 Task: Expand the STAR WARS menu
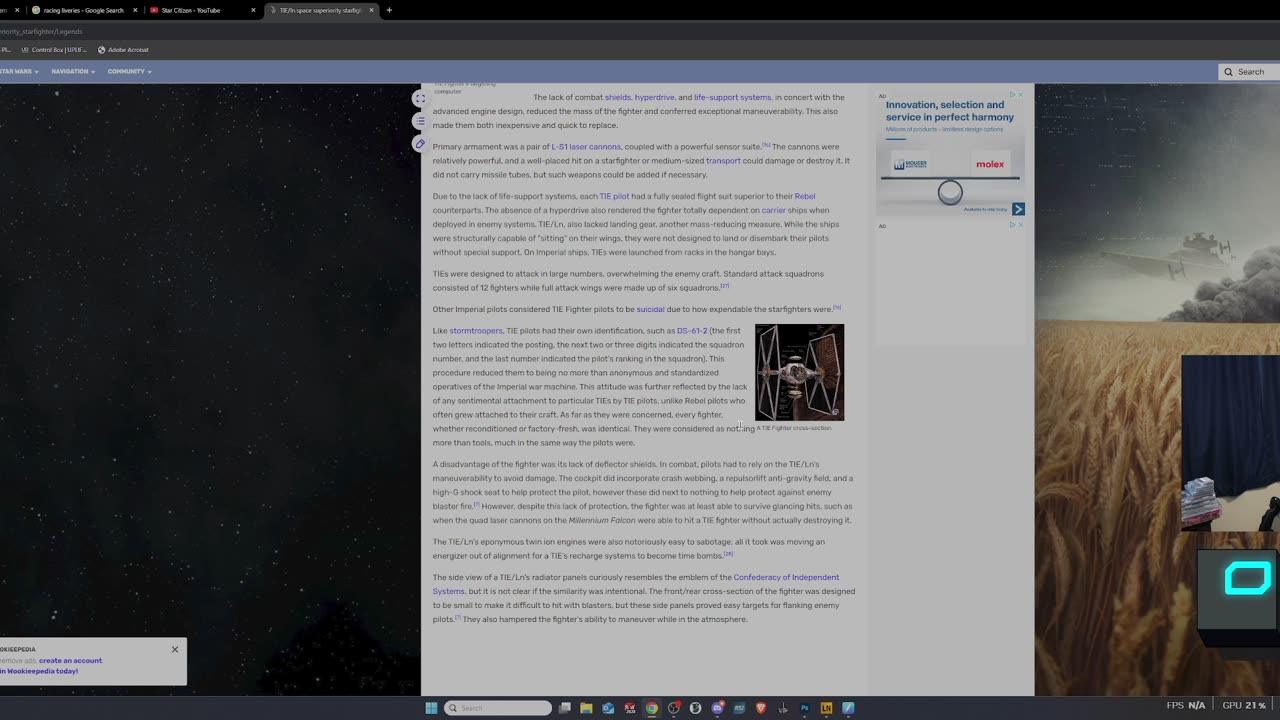[x=19, y=71]
